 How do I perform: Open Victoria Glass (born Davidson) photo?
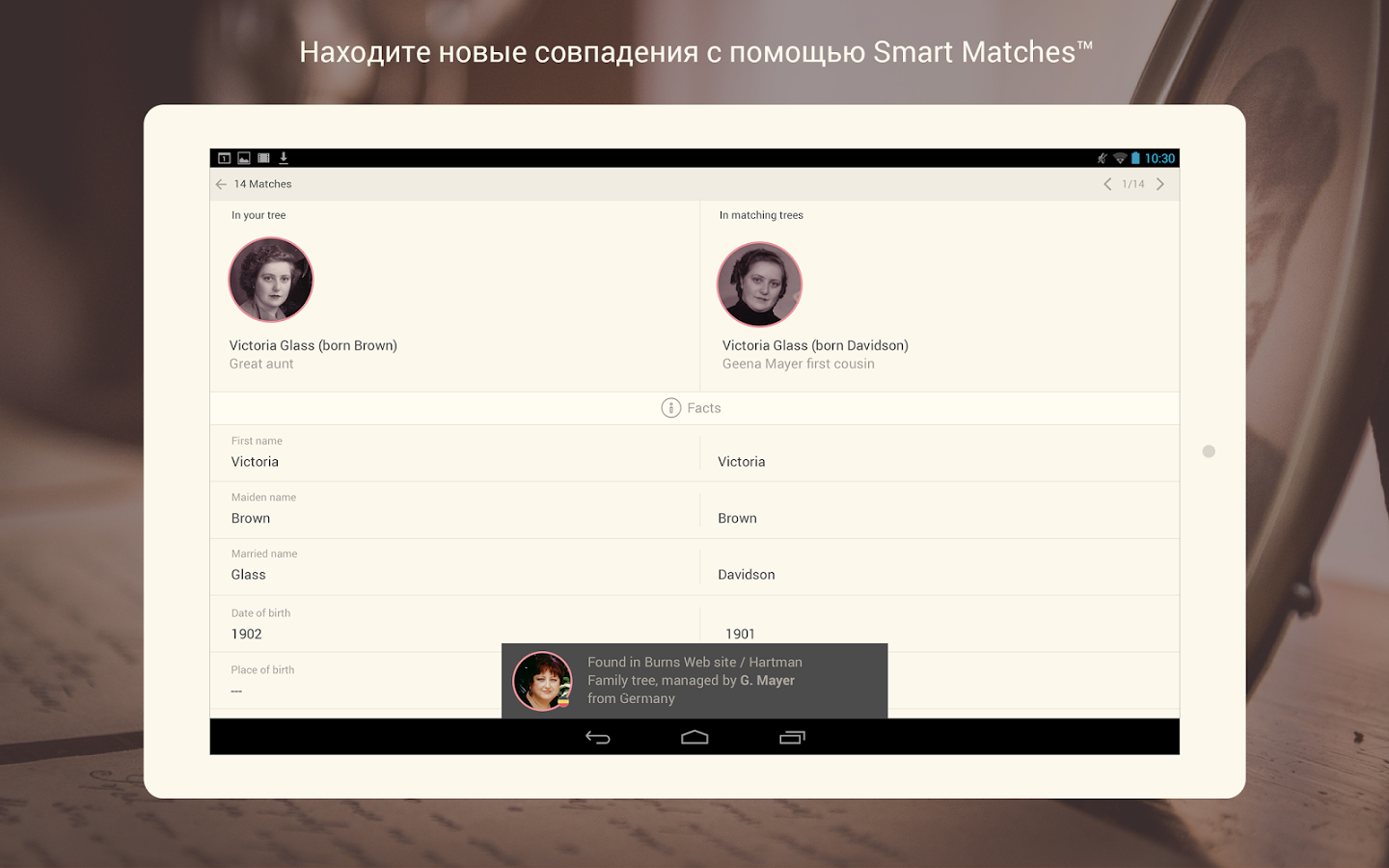point(760,285)
